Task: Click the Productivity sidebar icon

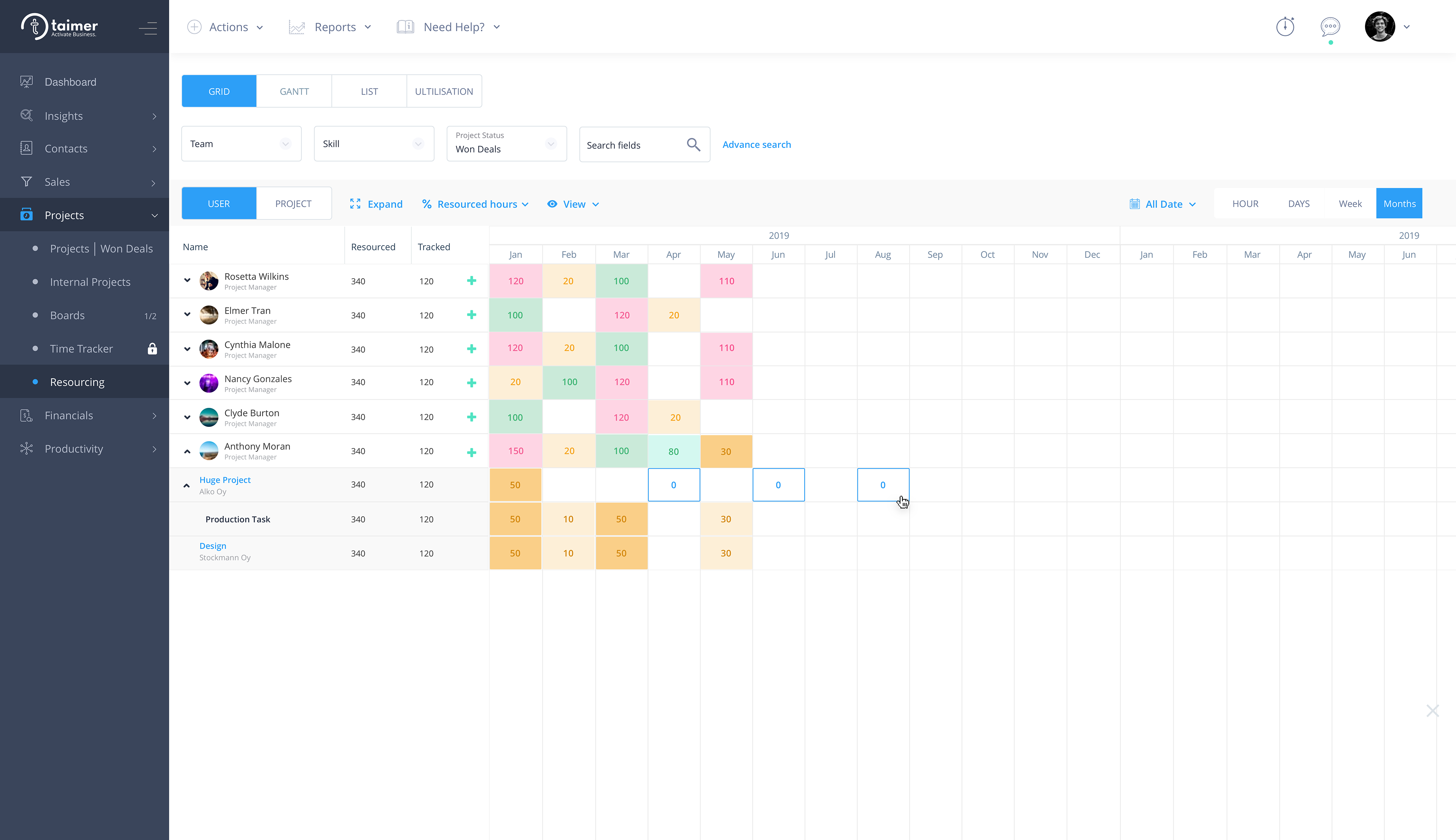Action: pyautogui.click(x=27, y=448)
